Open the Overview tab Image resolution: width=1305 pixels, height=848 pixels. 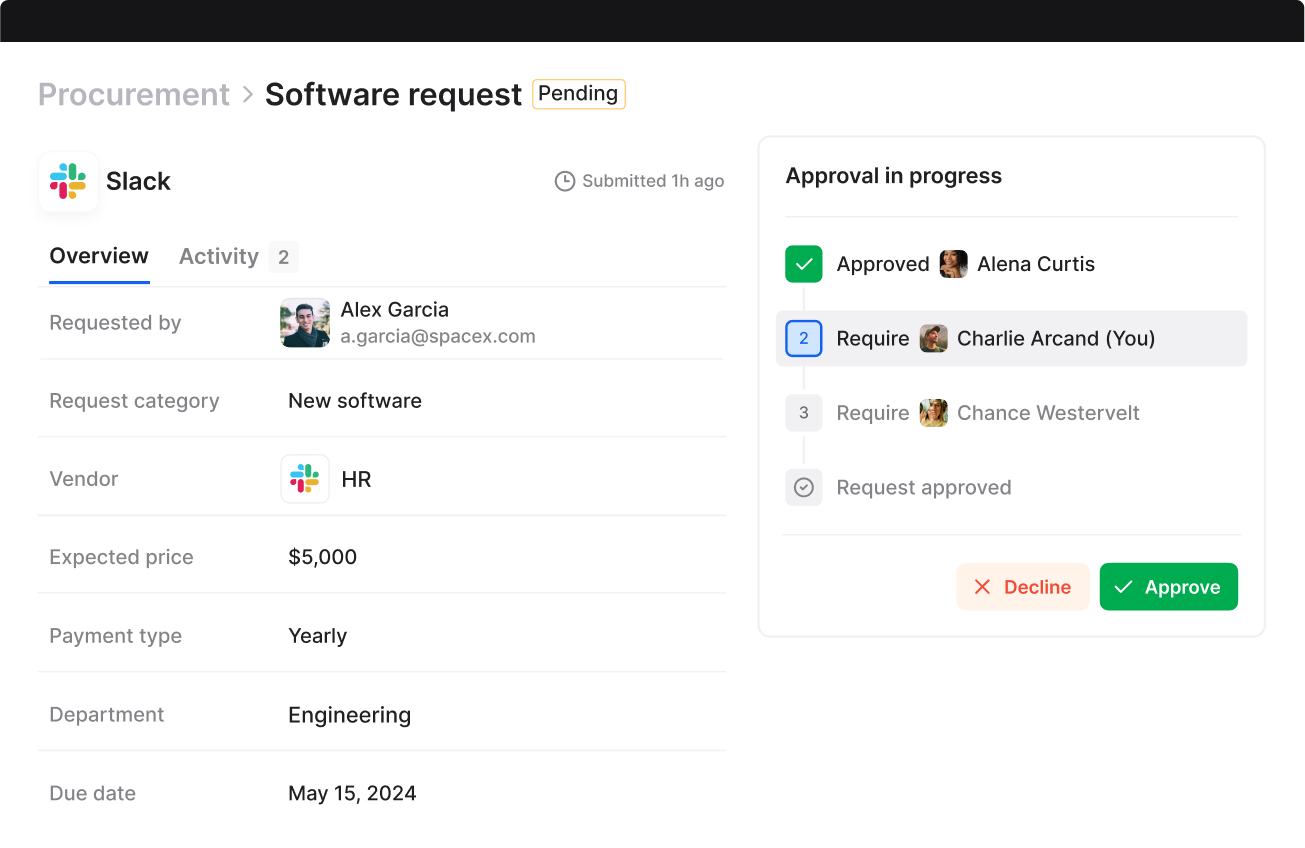99,256
